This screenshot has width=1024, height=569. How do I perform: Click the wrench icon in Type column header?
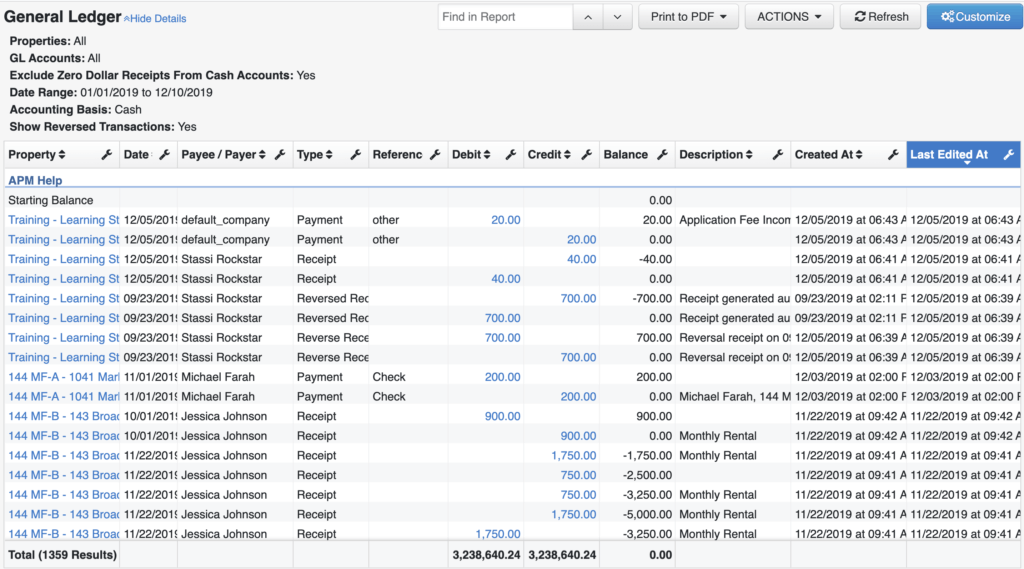pos(356,155)
